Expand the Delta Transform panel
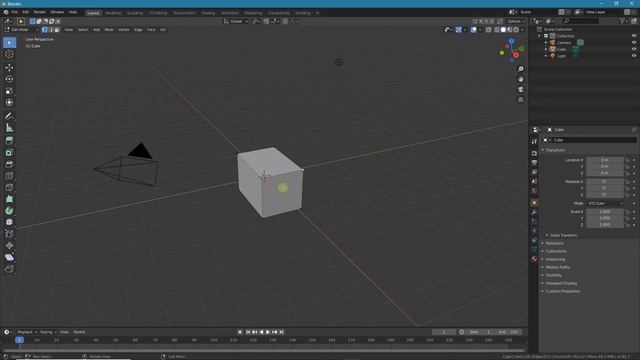Image resolution: width=640 pixels, height=360 pixels. (563, 236)
